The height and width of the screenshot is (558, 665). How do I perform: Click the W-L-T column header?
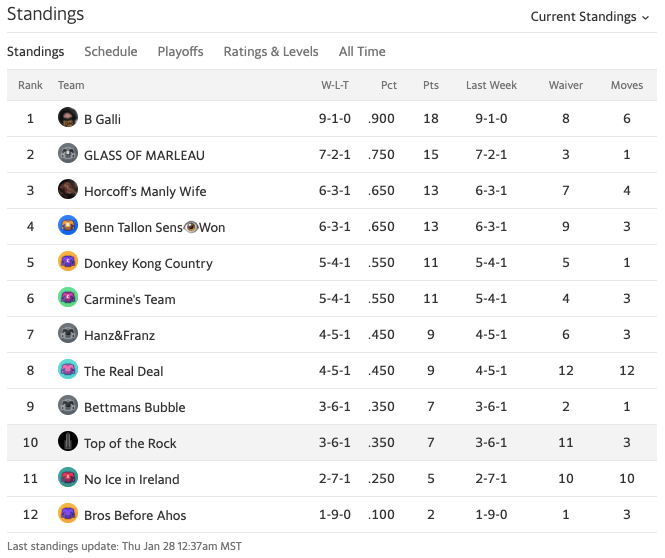click(335, 85)
